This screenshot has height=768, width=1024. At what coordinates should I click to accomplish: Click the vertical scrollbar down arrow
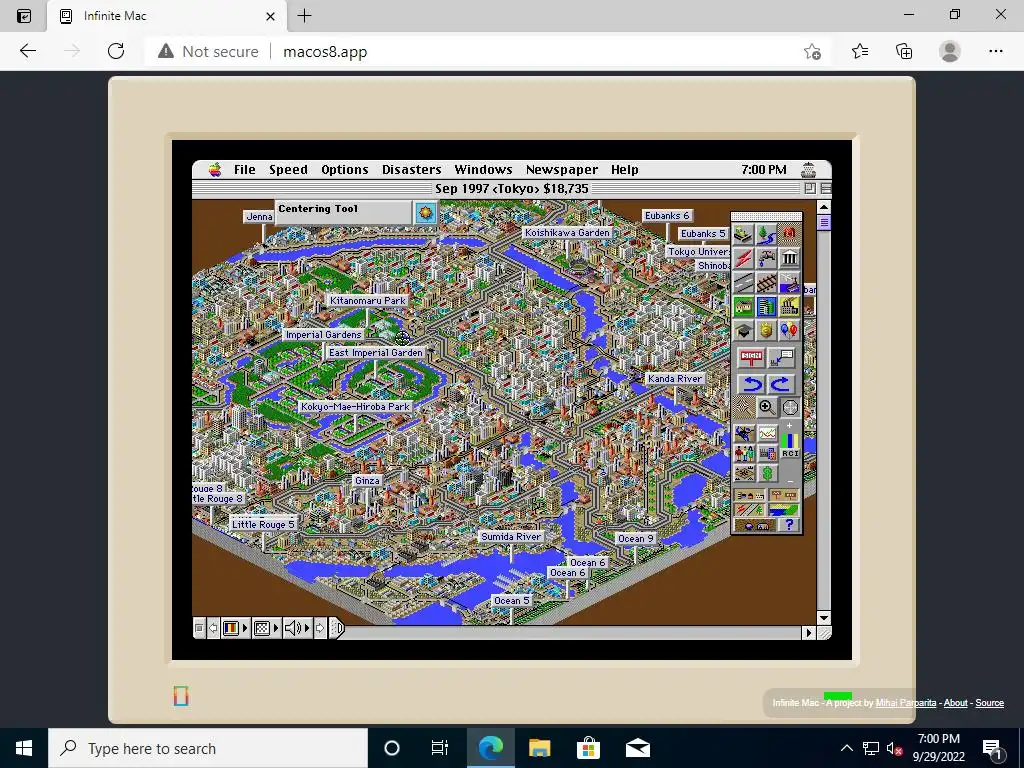click(x=824, y=617)
